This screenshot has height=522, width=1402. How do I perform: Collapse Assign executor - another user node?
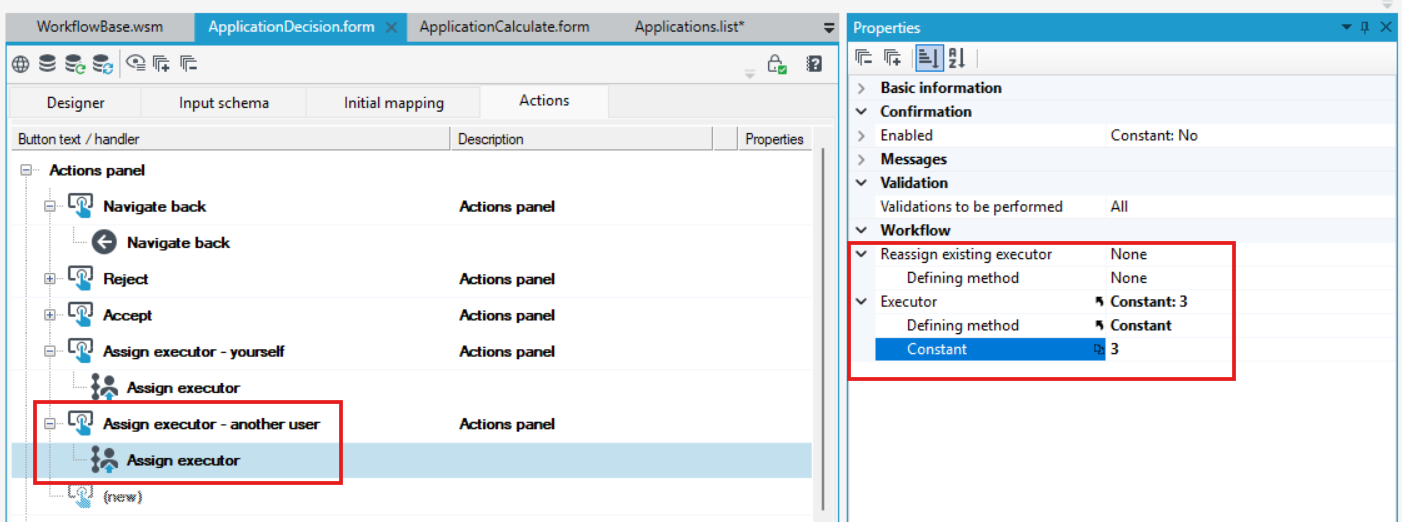pos(50,424)
